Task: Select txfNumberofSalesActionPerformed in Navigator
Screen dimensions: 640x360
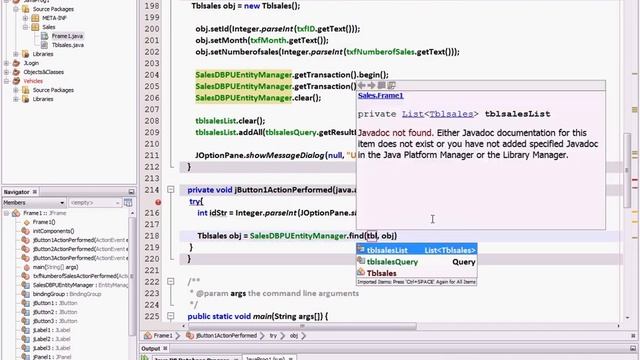Action: 80,276
